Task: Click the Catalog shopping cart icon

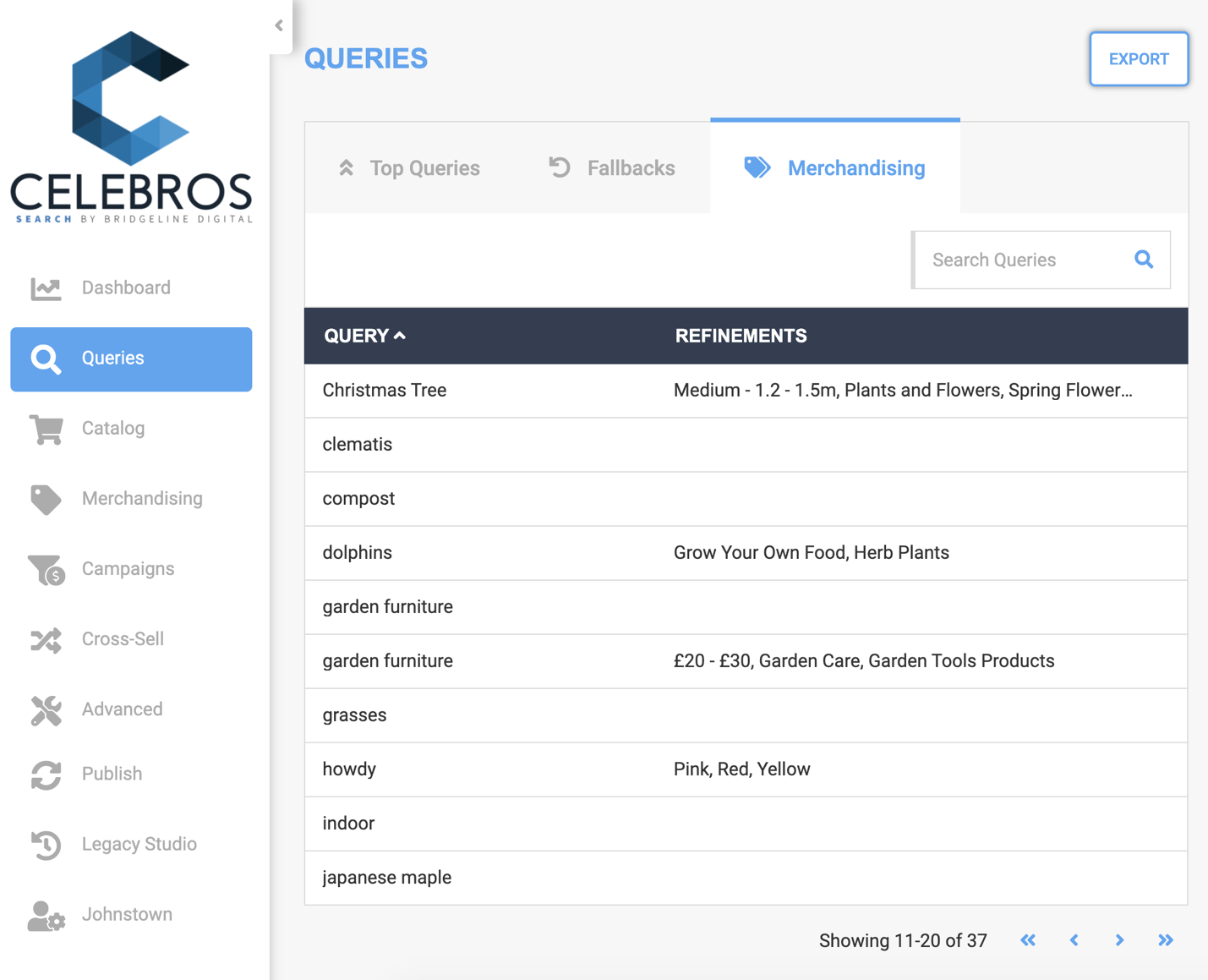Action: [46, 429]
